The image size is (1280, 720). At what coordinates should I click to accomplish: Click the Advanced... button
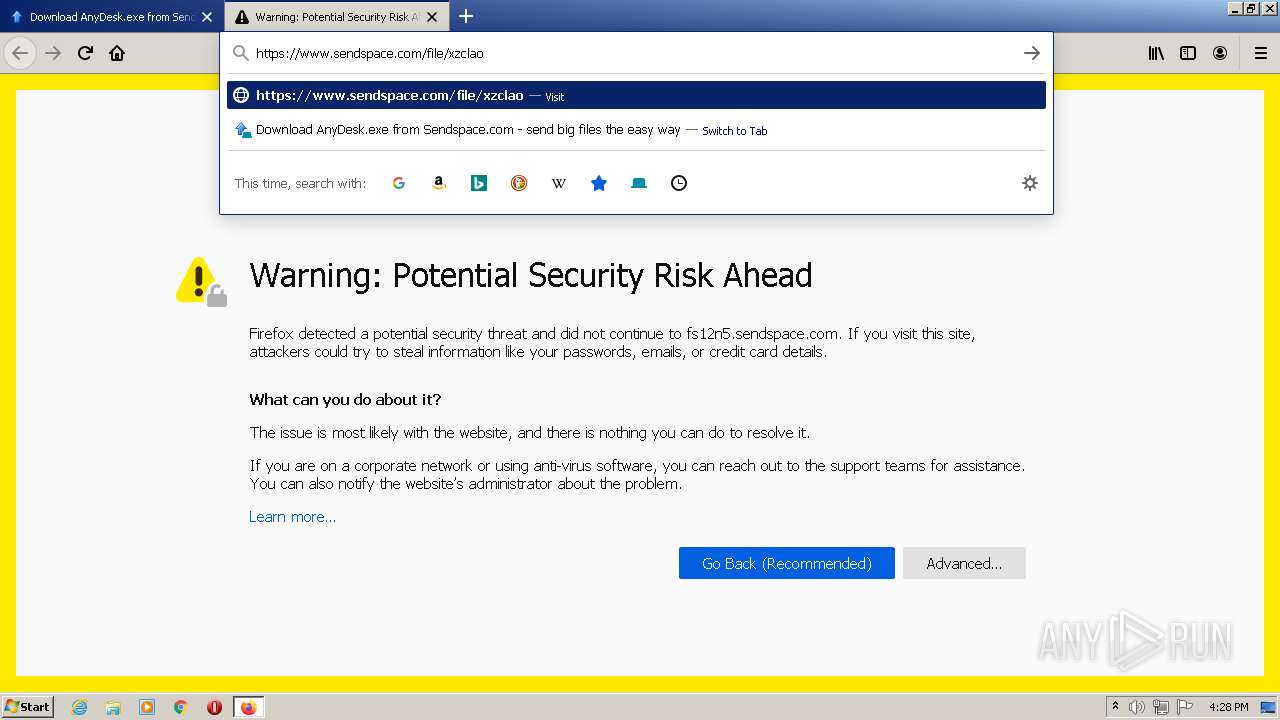pyautogui.click(x=964, y=563)
